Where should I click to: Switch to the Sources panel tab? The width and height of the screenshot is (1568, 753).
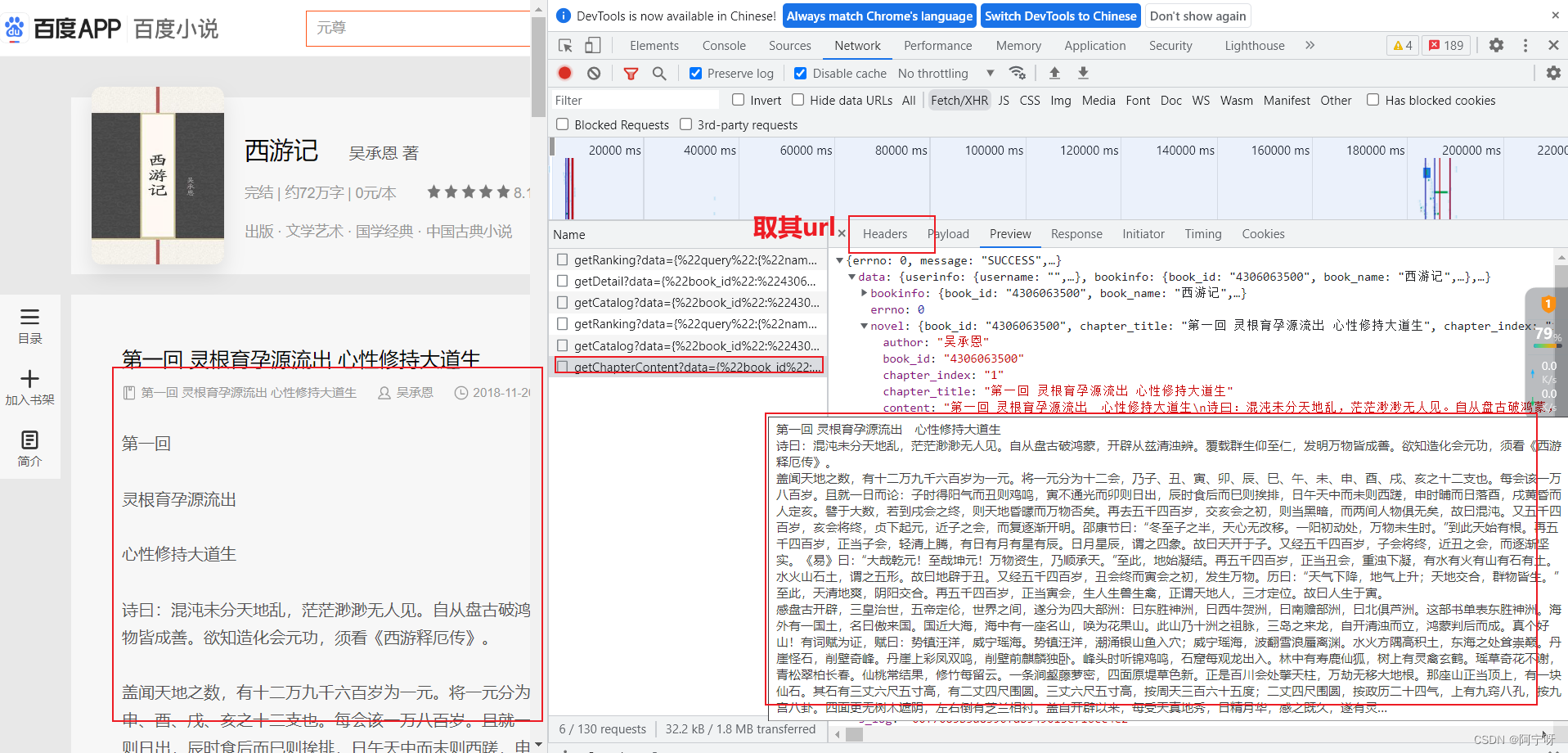[x=790, y=46]
